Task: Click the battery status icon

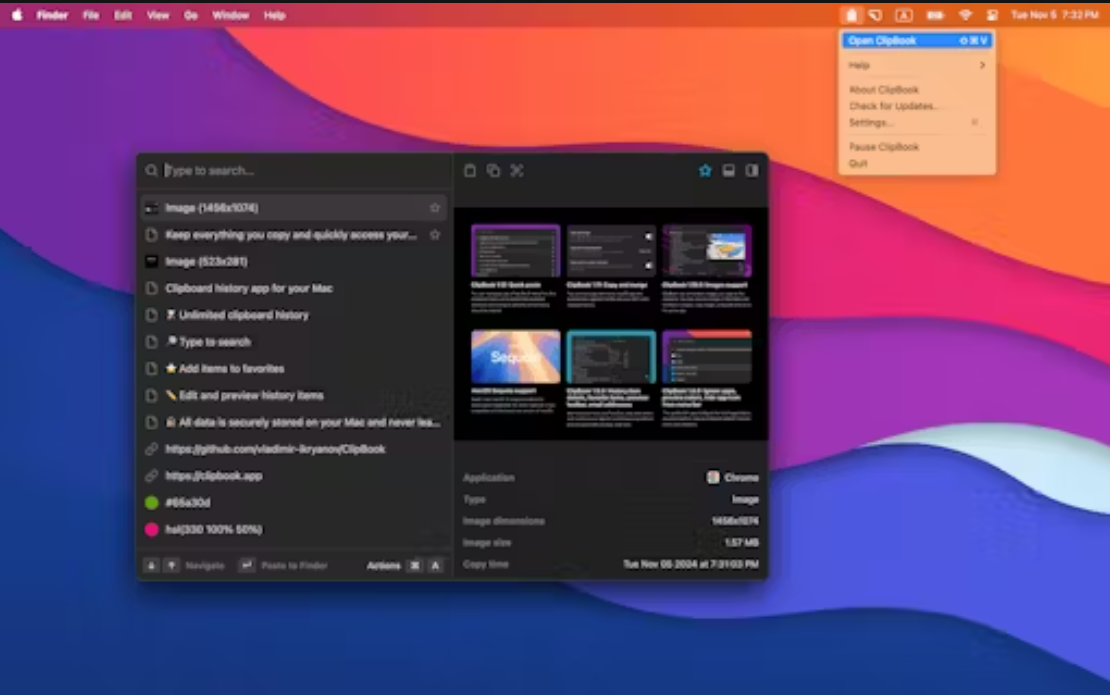Action: click(935, 15)
